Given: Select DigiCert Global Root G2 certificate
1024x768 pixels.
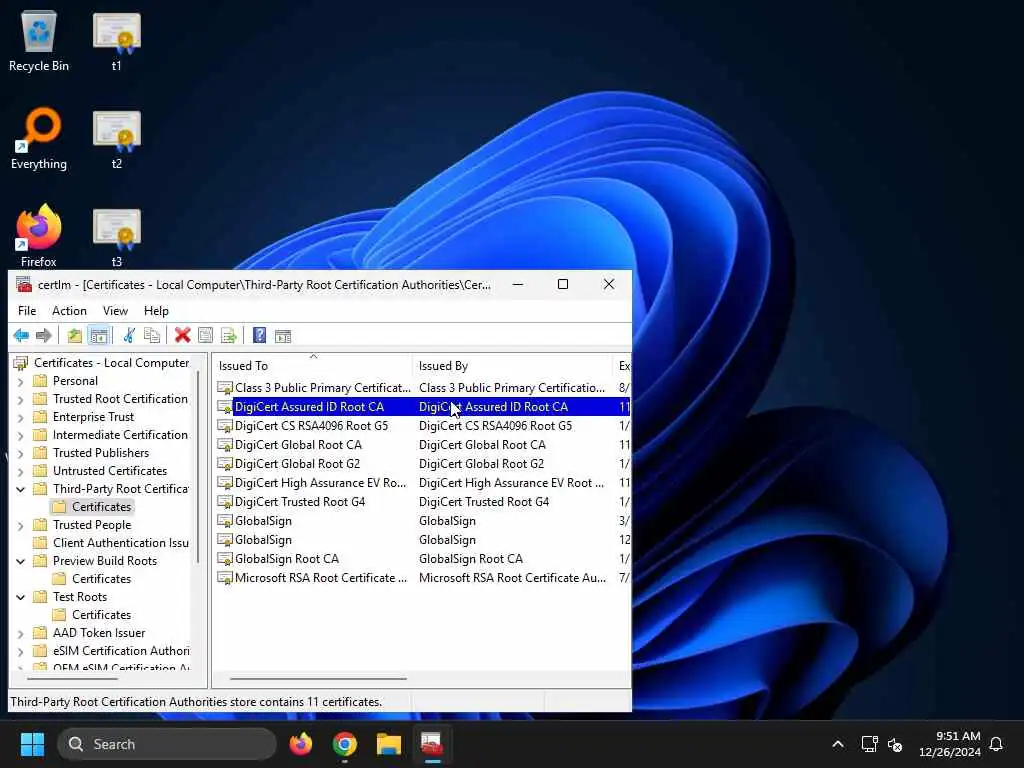Looking at the screenshot, I should (423, 464).
